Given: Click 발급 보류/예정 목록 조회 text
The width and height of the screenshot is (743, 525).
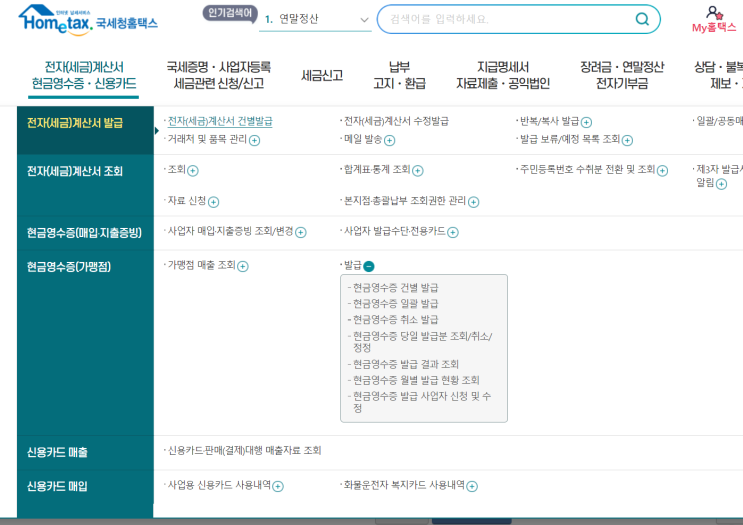Looking at the screenshot, I should [x=570, y=139].
